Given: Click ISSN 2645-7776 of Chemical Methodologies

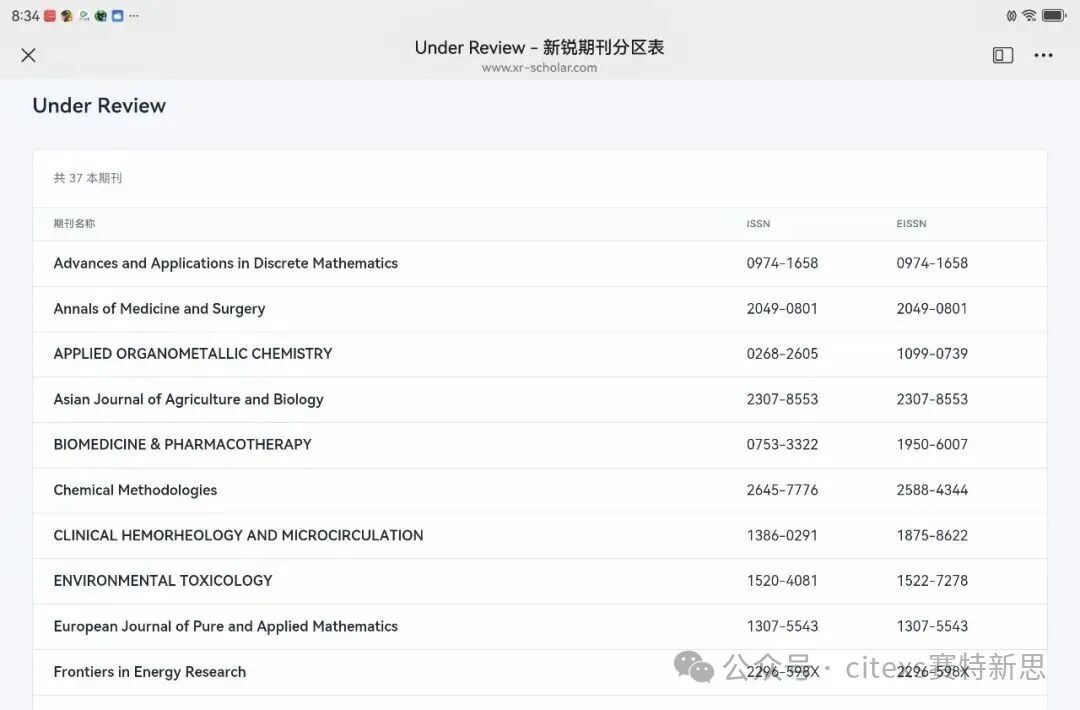Looking at the screenshot, I should pyautogui.click(x=782, y=490).
